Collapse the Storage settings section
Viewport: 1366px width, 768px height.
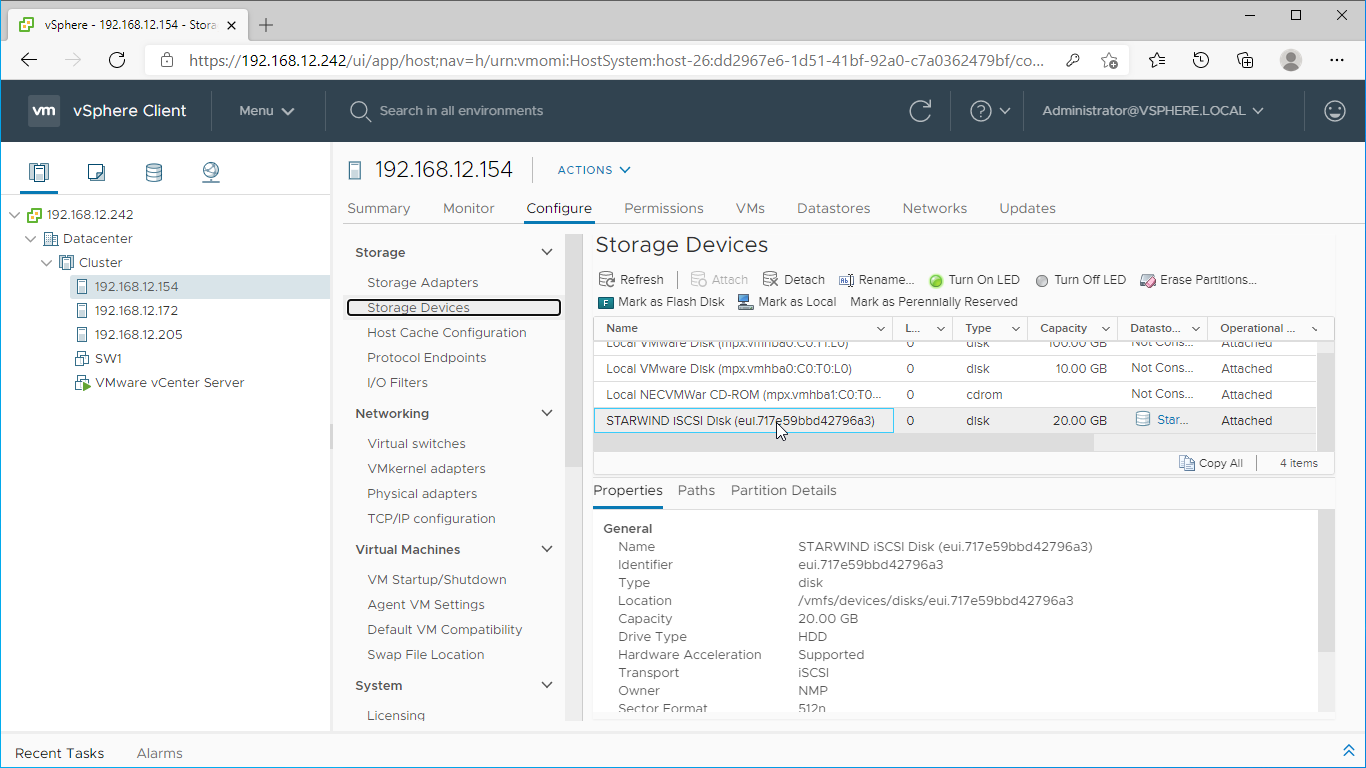547,252
